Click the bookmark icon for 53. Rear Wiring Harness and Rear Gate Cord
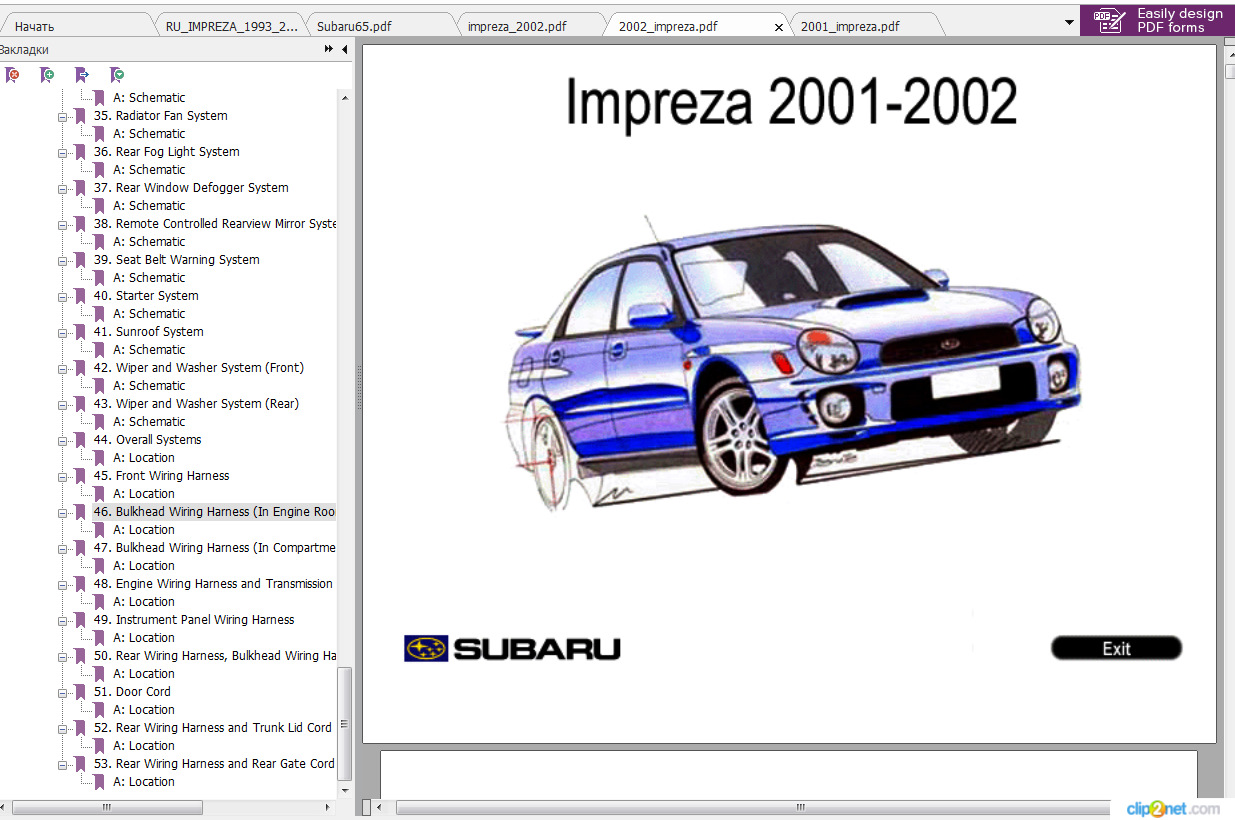The height and width of the screenshot is (820, 1235). pyautogui.click(x=80, y=764)
